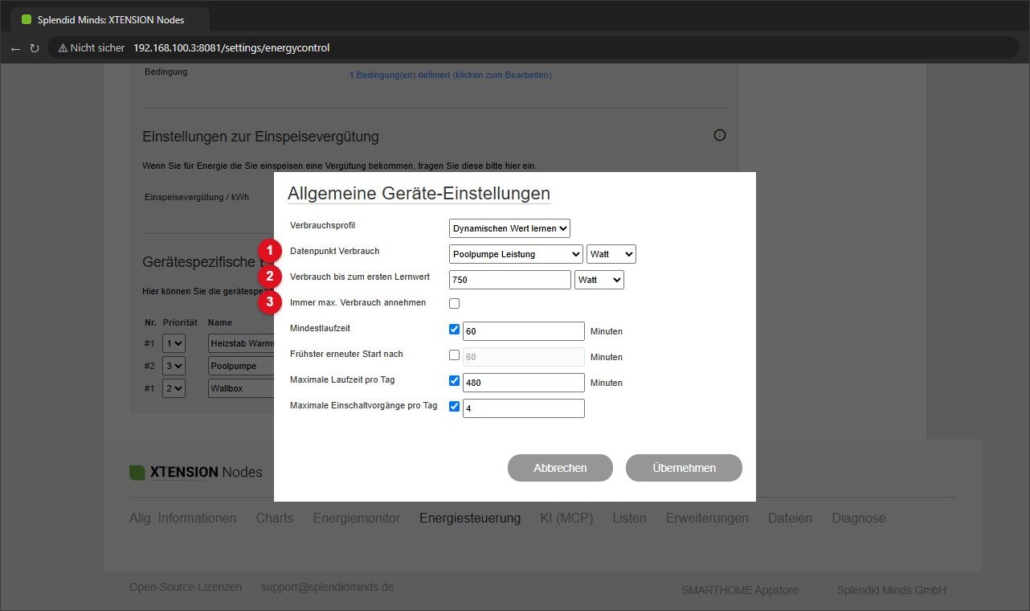
Task: Open the KI (MCP) tab
Action: pyautogui.click(x=566, y=518)
